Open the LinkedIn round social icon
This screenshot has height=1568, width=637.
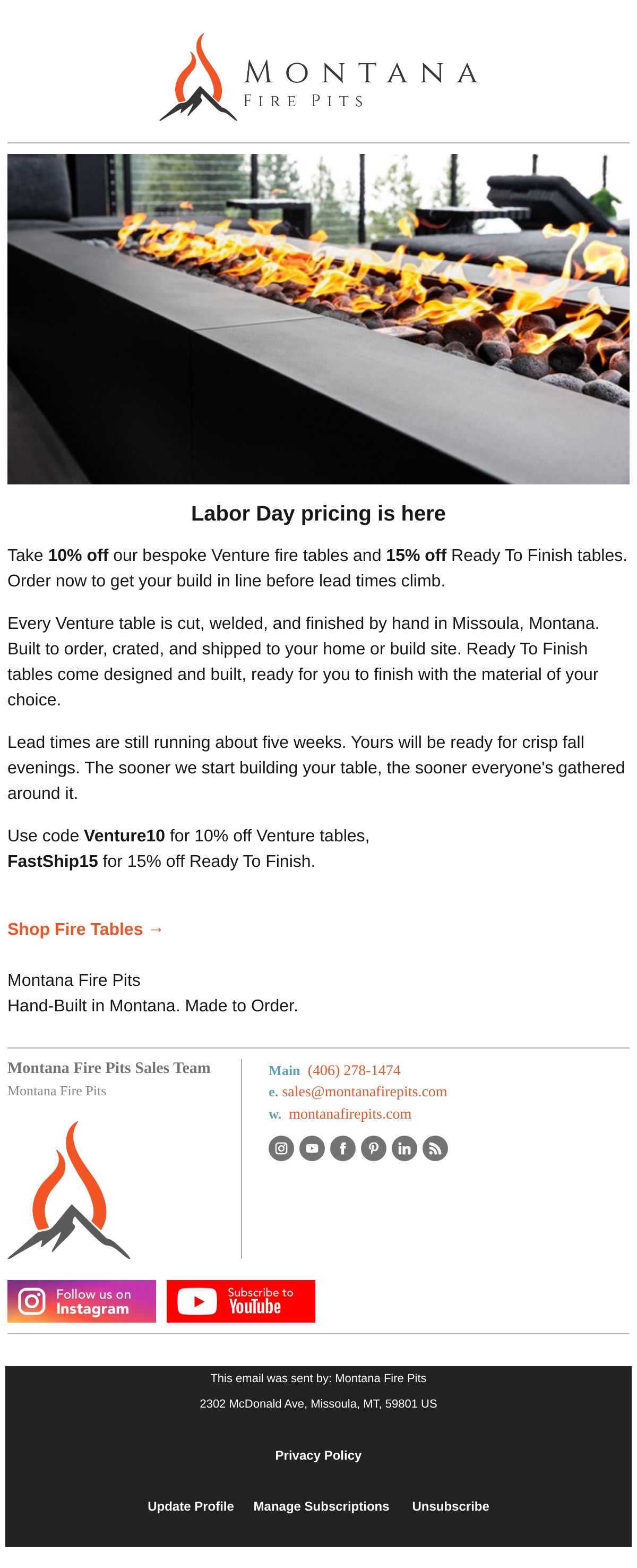(404, 1148)
